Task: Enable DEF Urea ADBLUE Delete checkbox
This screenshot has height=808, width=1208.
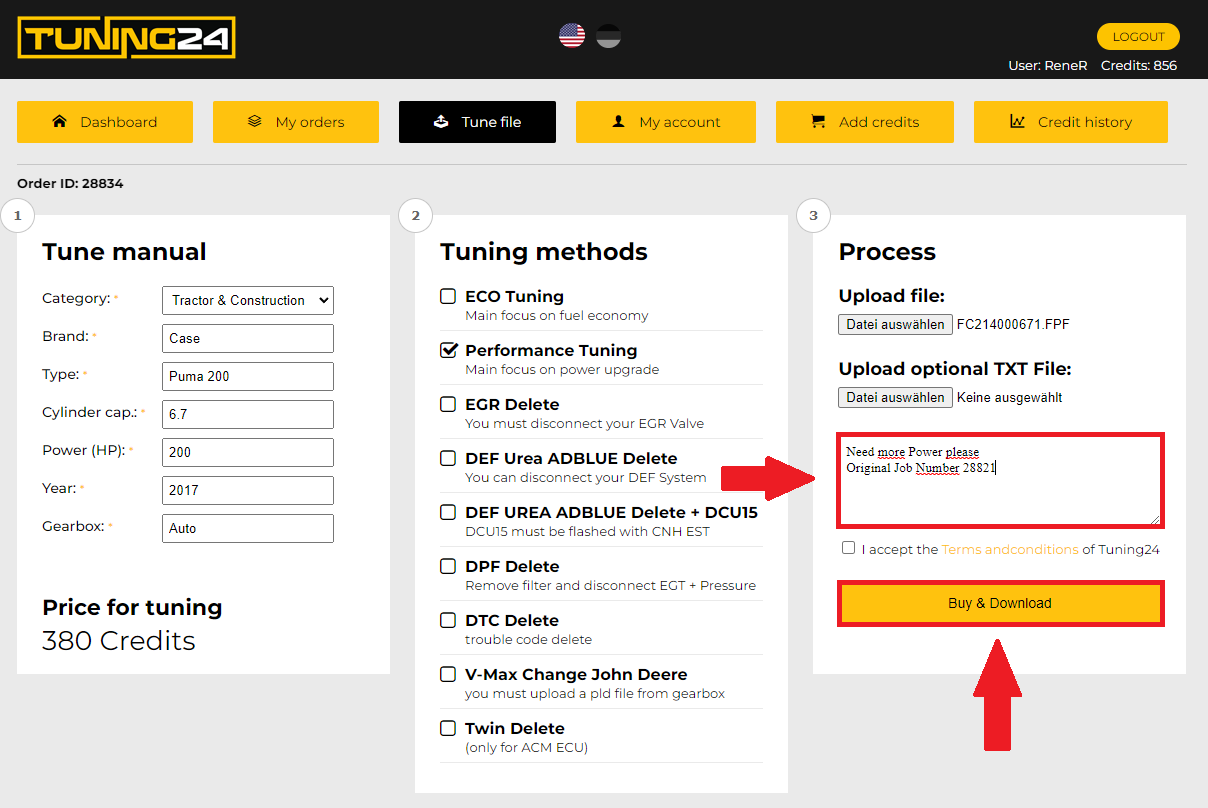Action: (x=448, y=458)
